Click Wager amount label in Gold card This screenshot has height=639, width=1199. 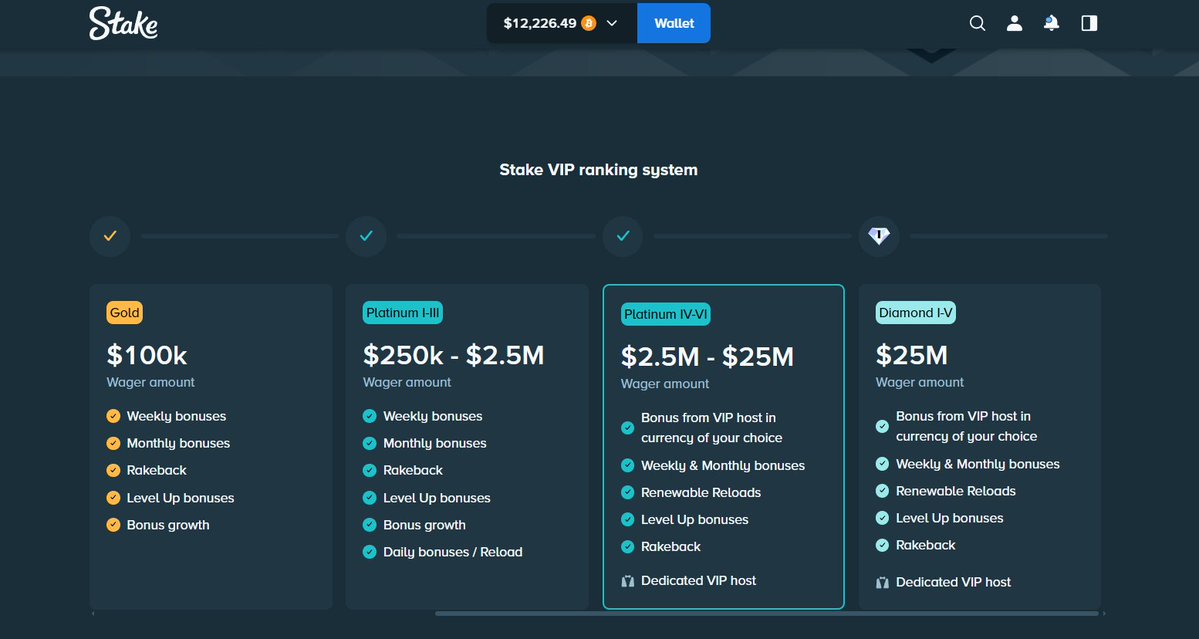(x=151, y=382)
